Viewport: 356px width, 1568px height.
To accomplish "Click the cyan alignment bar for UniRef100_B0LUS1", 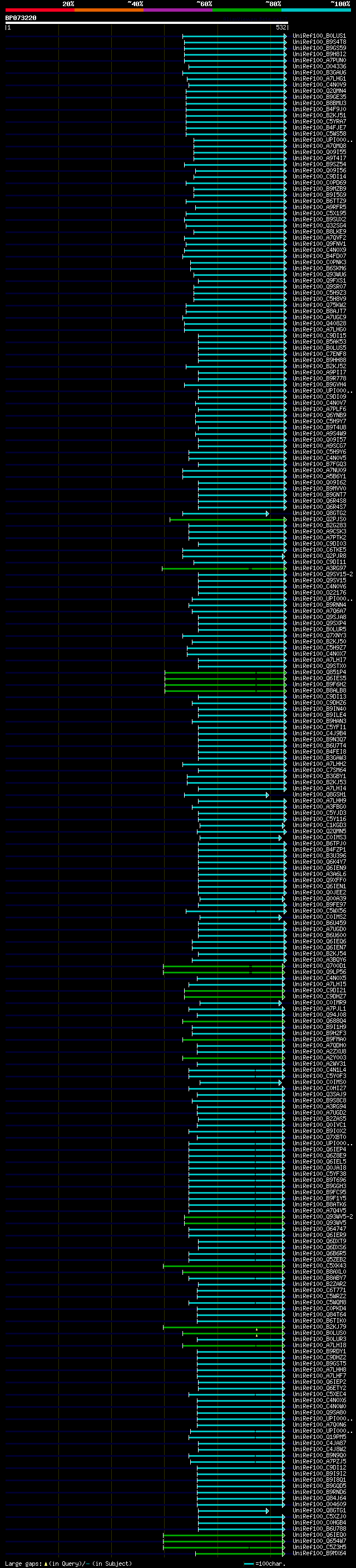I will [234, 36].
